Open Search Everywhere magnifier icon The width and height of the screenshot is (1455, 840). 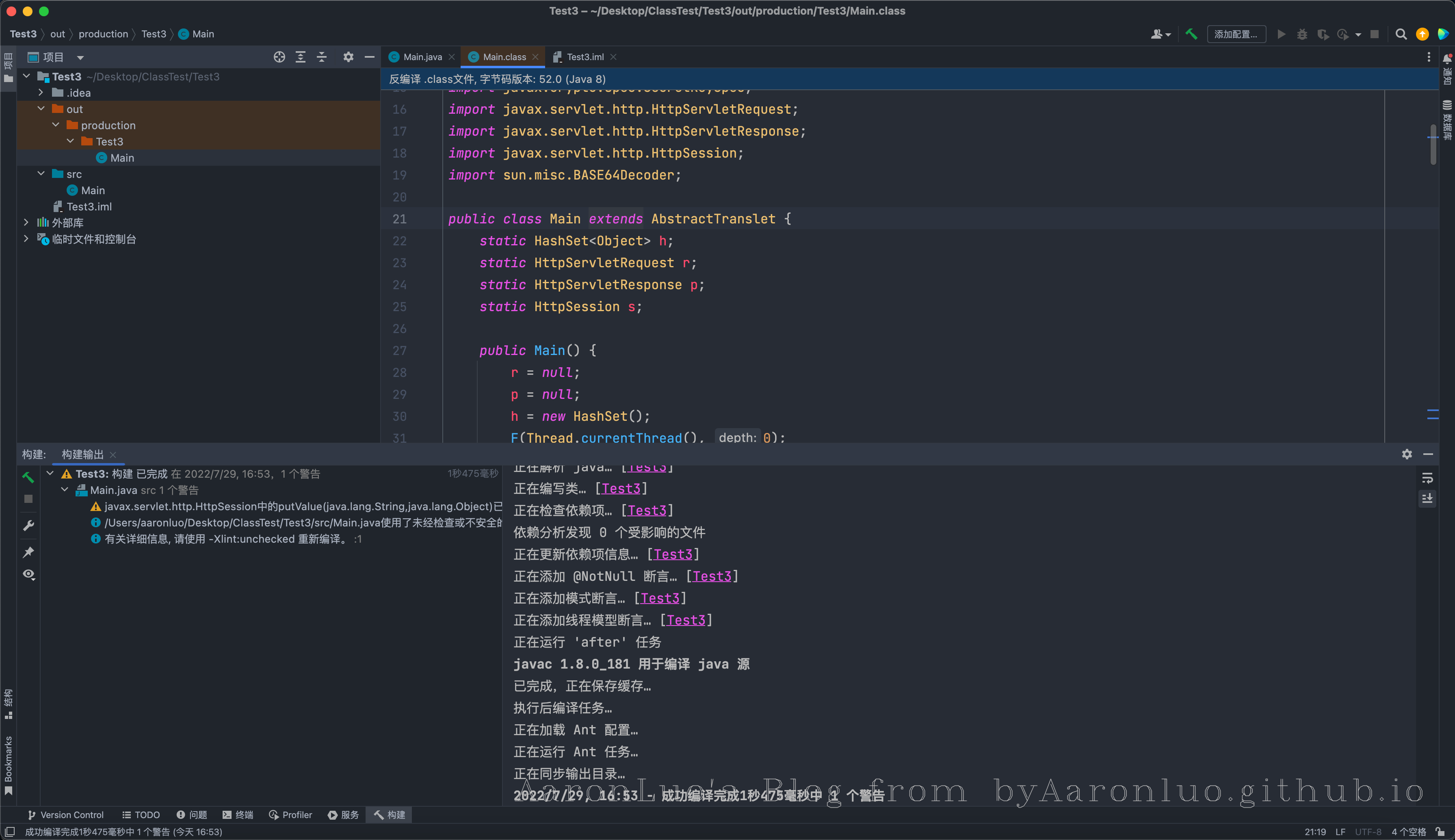coord(1401,34)
